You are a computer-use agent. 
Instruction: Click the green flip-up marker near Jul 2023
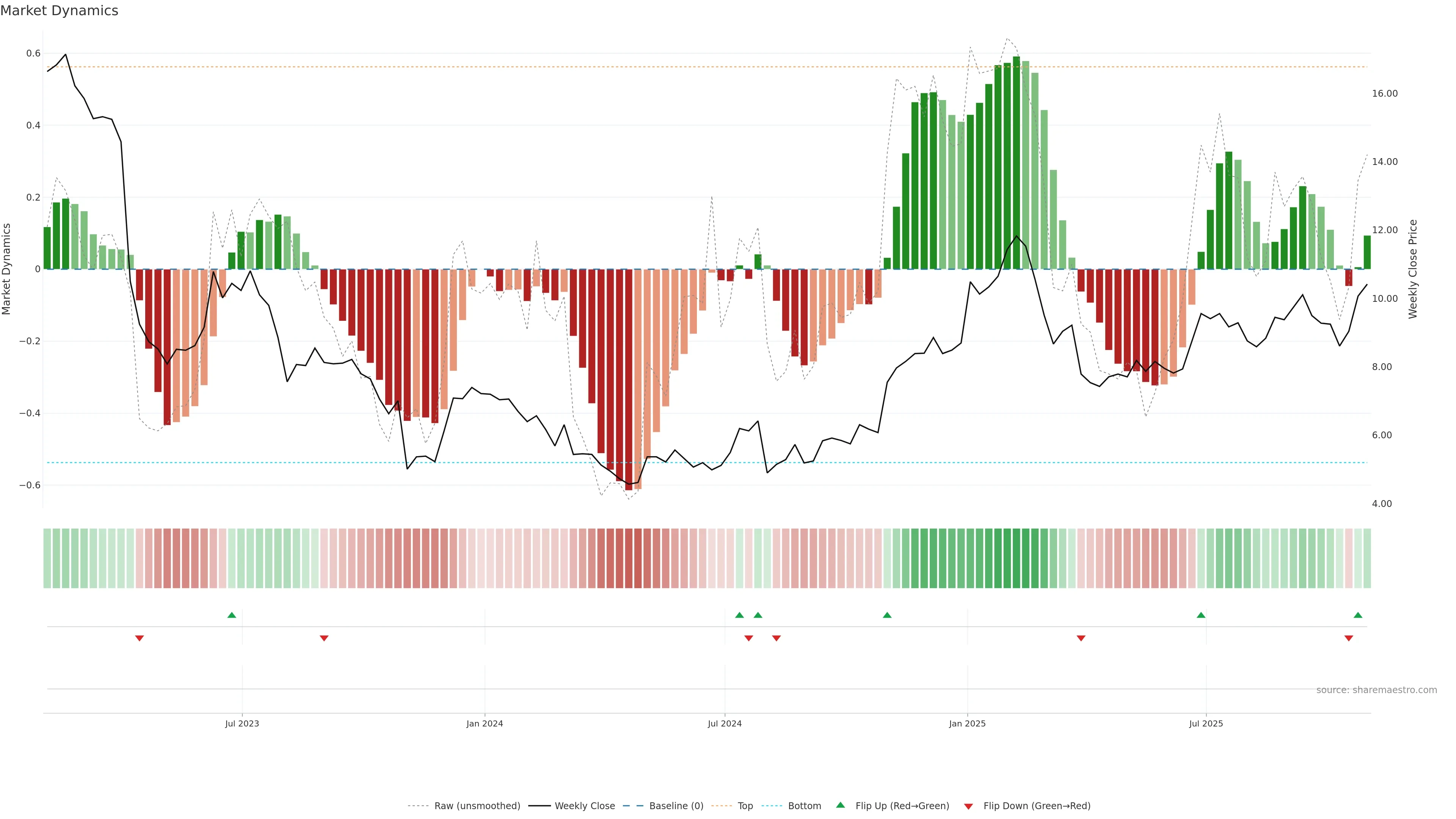click(232, 615)
